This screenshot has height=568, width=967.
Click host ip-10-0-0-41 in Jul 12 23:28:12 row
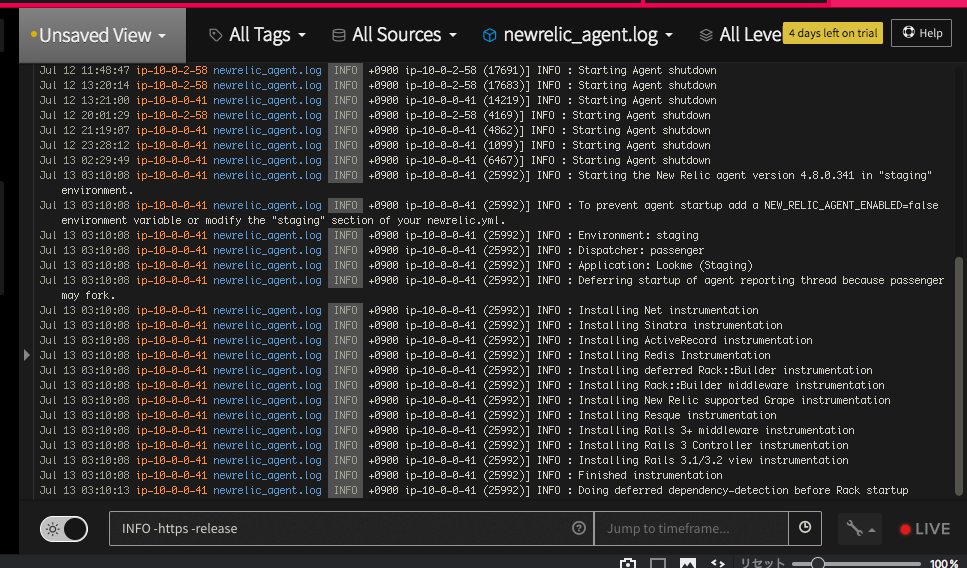pyautogui.click(x=171, y=145)
